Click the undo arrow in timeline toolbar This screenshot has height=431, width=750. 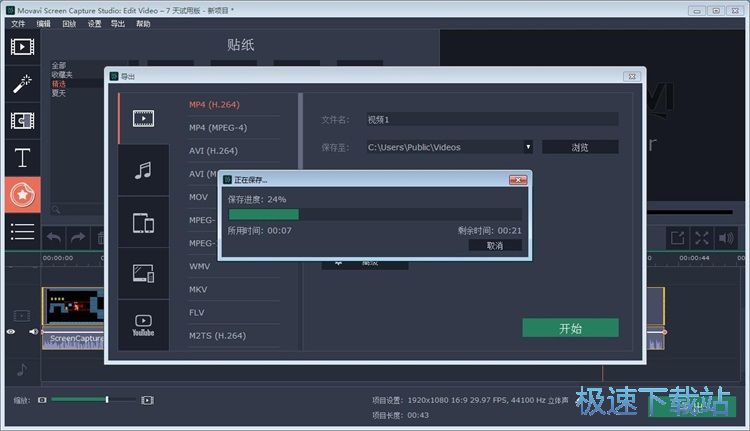(x=54, y=237)
